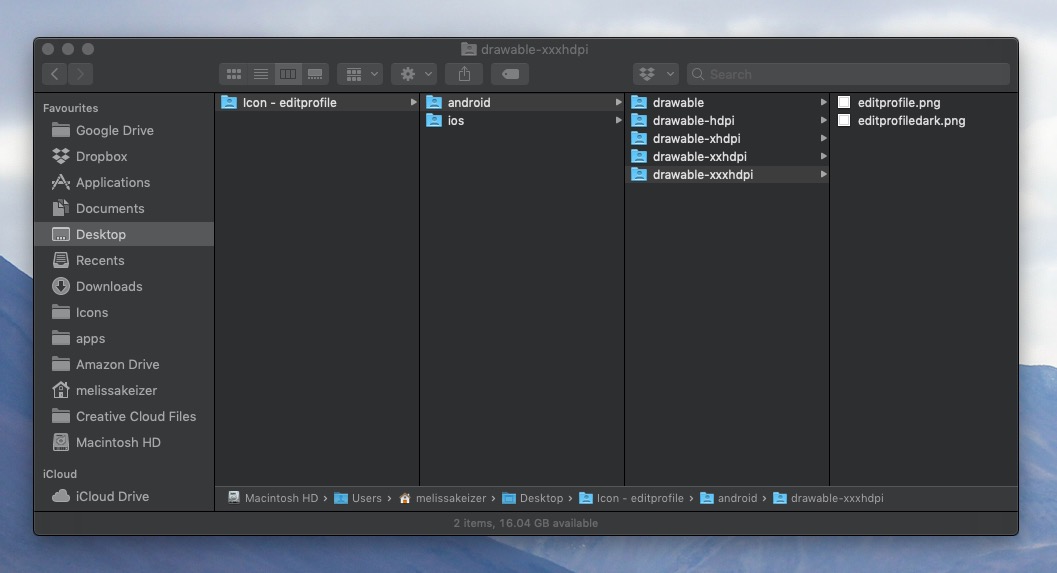Screen dimensions: 1057x573
Task: Open the group-by arrangement dropdown
Action: pyautogui.click(x=361, y=74)
